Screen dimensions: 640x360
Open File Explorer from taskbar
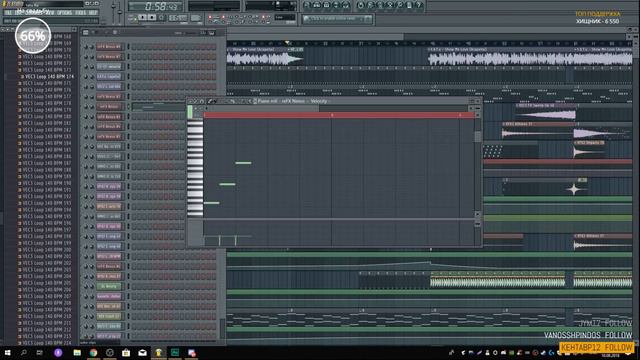click(77, 353)
